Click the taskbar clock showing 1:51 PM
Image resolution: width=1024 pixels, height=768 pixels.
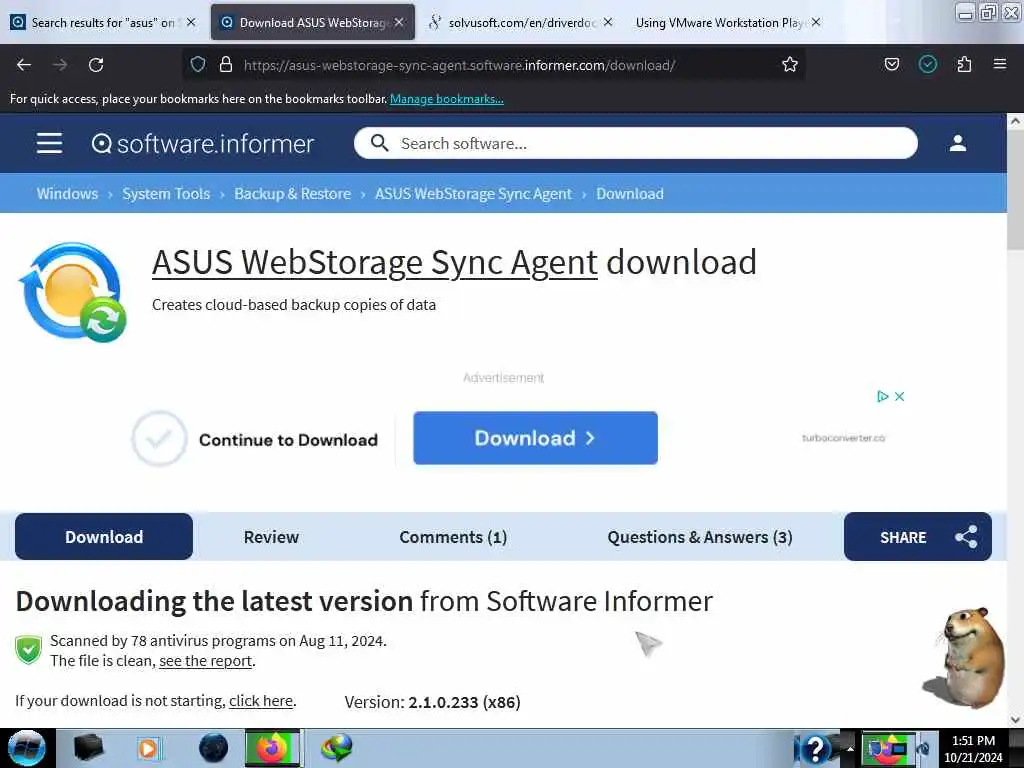(x=973, y=748)
